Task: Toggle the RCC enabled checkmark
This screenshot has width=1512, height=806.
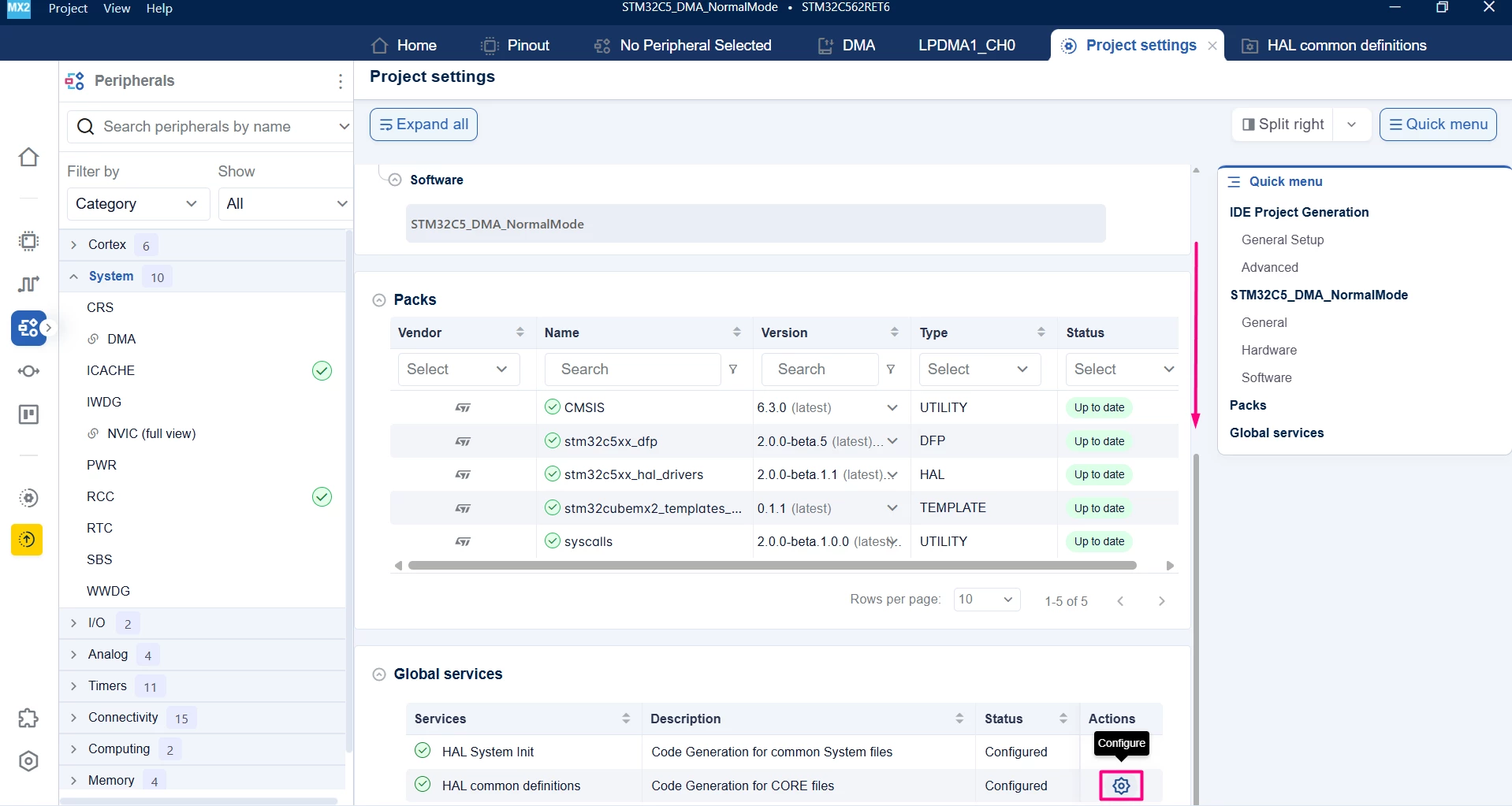Action: [322, 496]
